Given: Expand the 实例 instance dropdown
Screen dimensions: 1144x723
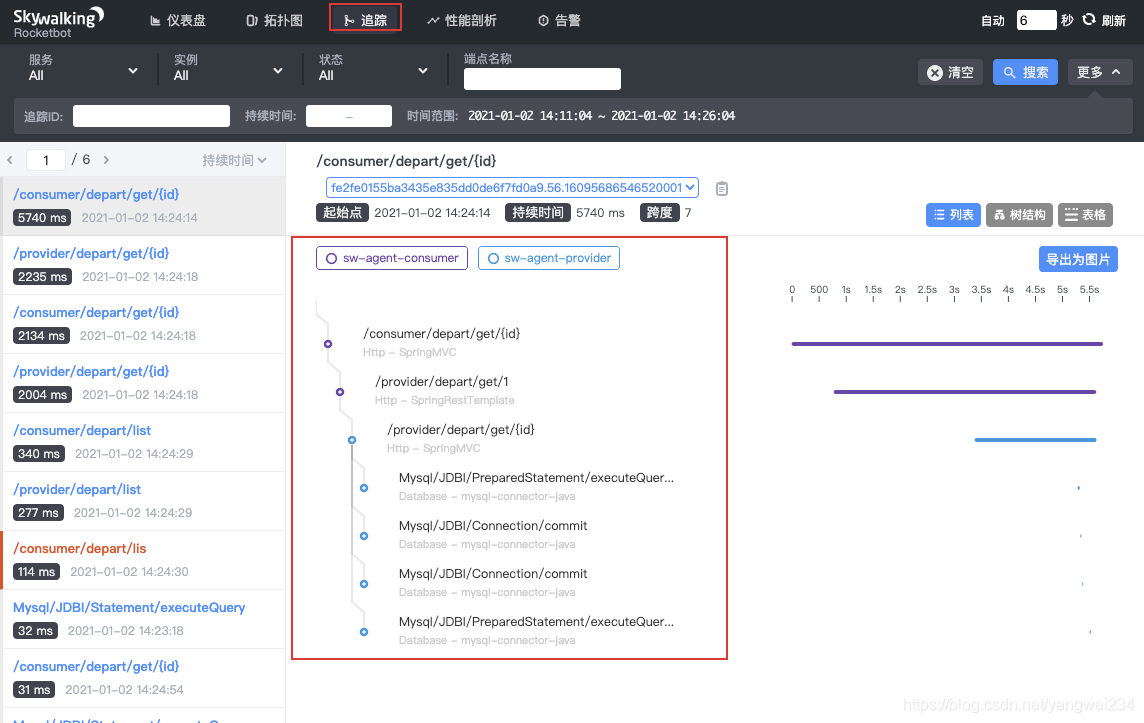Looking at the screenshot, I should (x=228, y=69).
